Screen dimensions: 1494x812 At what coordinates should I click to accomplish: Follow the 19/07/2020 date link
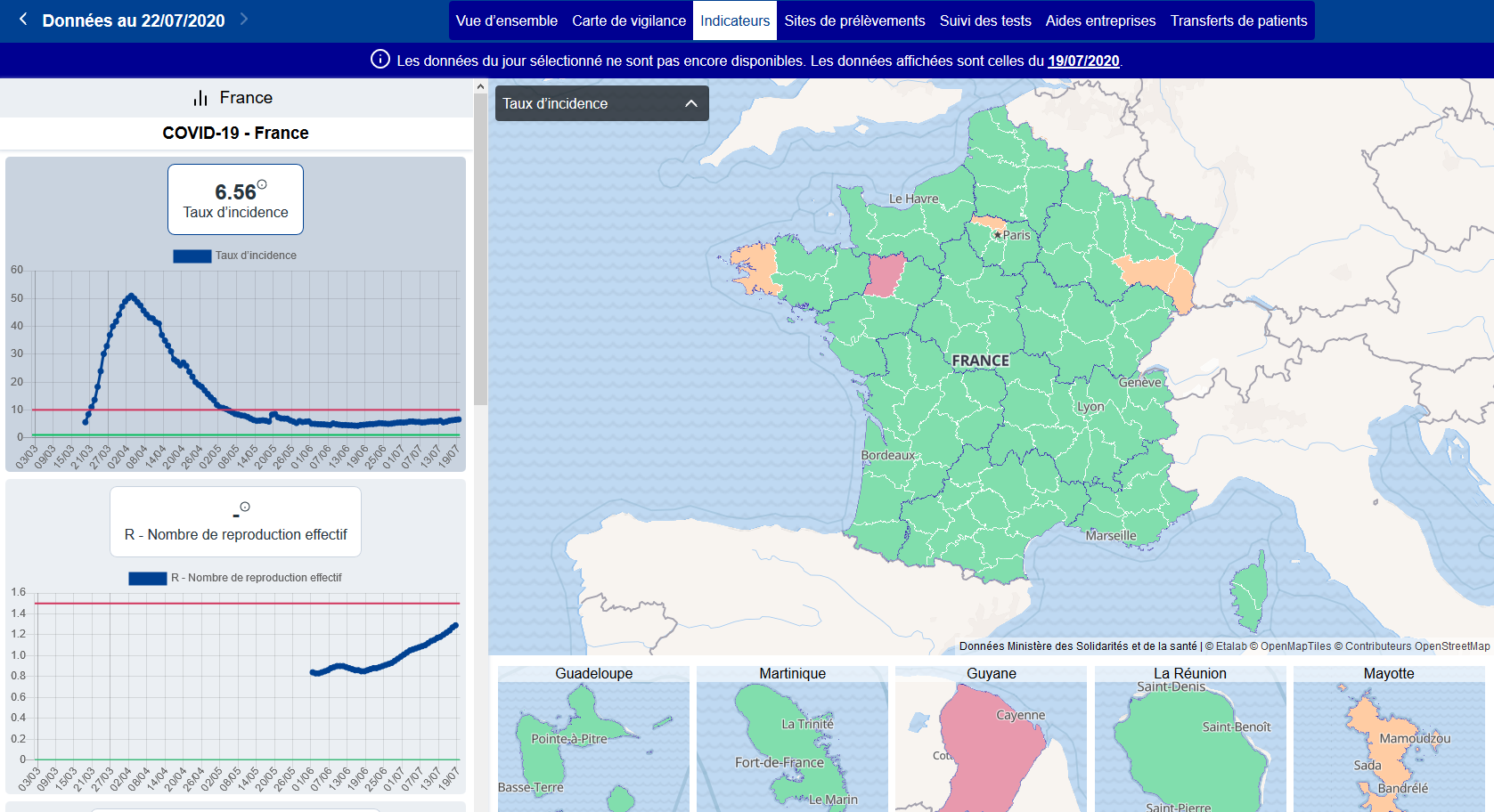pos(1083,61)
